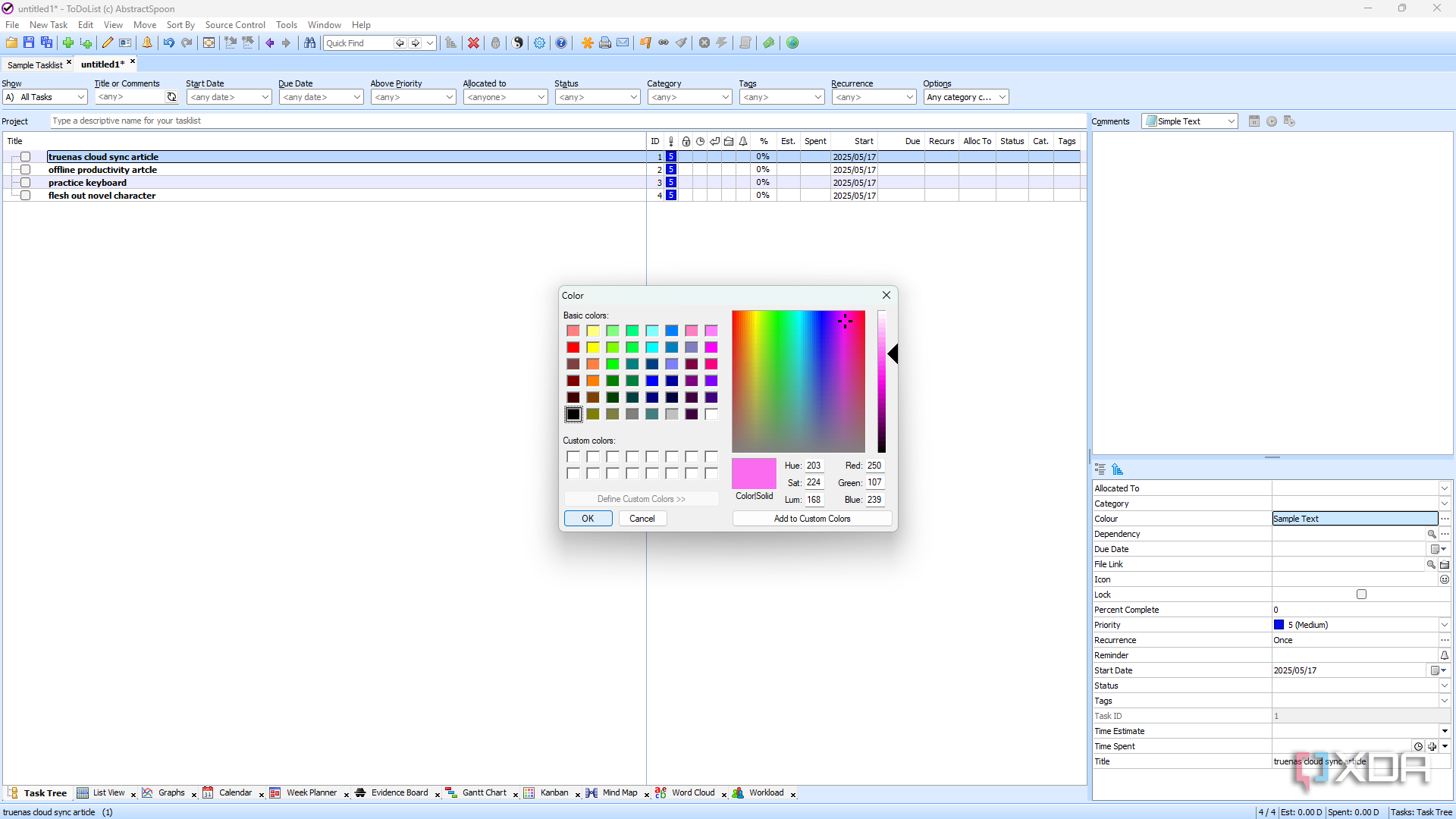Confirm color with the OK button
Screen dimensions: 1456x819
click(x=588, y=519)
